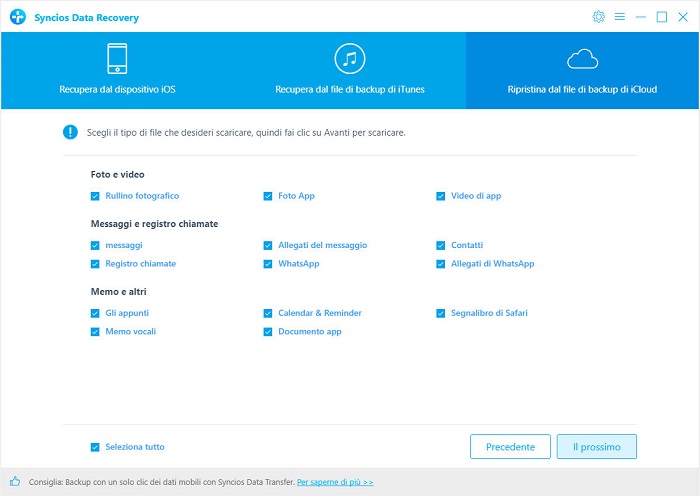Viewport: 700px width, 496px height.
Task: Click the blue exclamation info icon
Action: [x=70, y=132]
